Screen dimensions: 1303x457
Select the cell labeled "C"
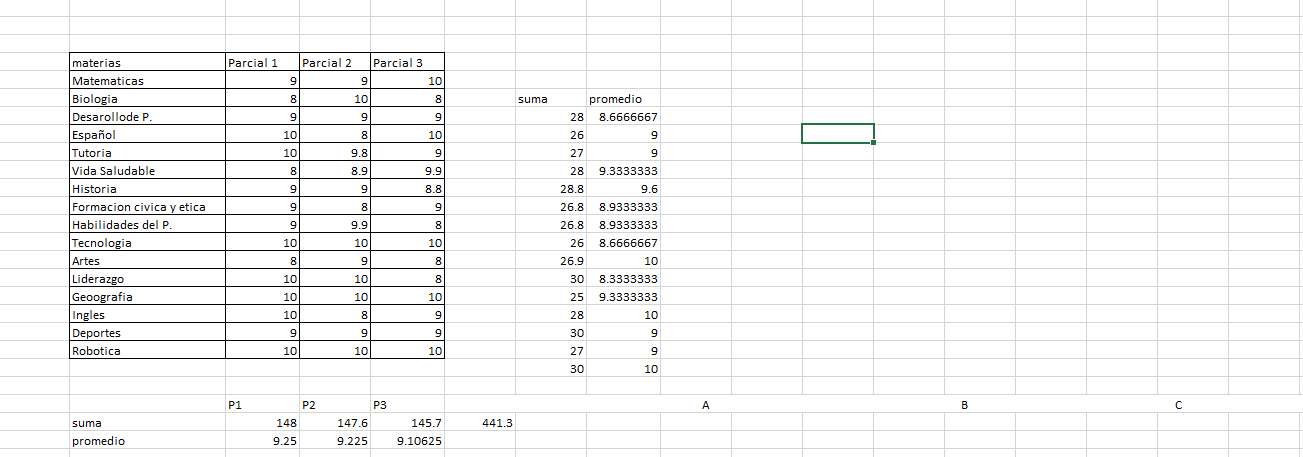coord(1178,405)
